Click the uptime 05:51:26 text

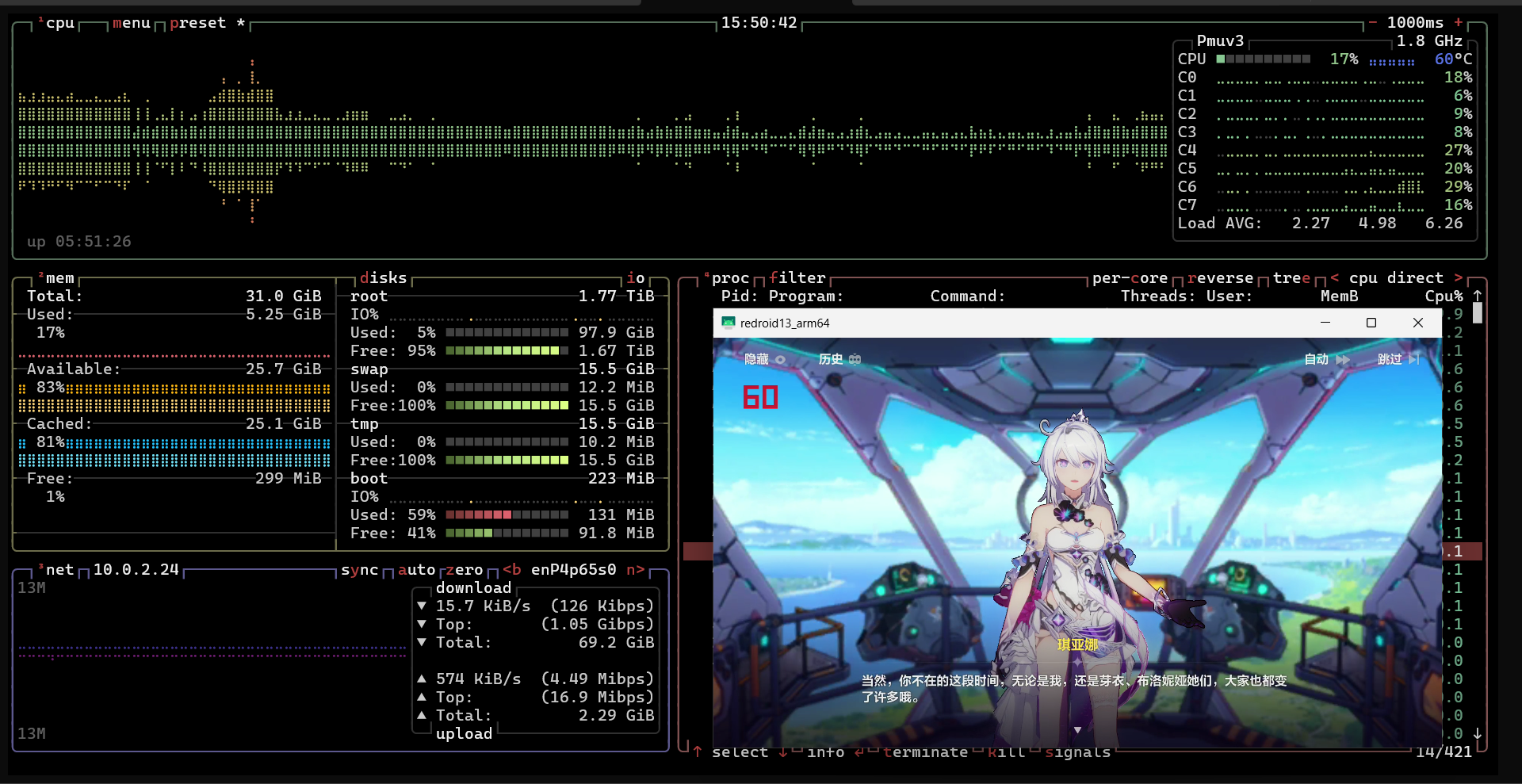79,241
